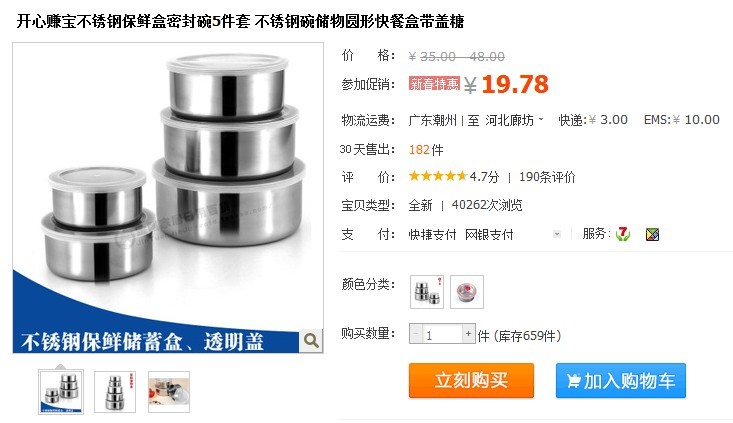733x423 pixels.
Task: Click the 7-day return service icon
Action: (623, 234)
